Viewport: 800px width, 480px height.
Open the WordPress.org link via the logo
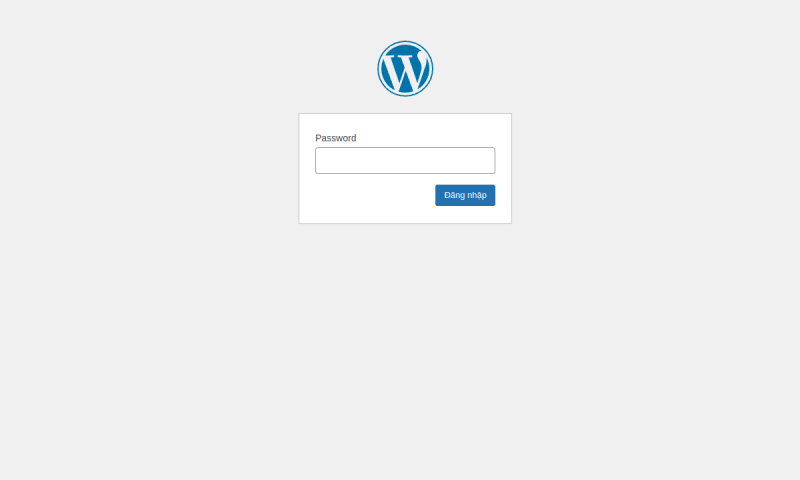pos(405,68)
